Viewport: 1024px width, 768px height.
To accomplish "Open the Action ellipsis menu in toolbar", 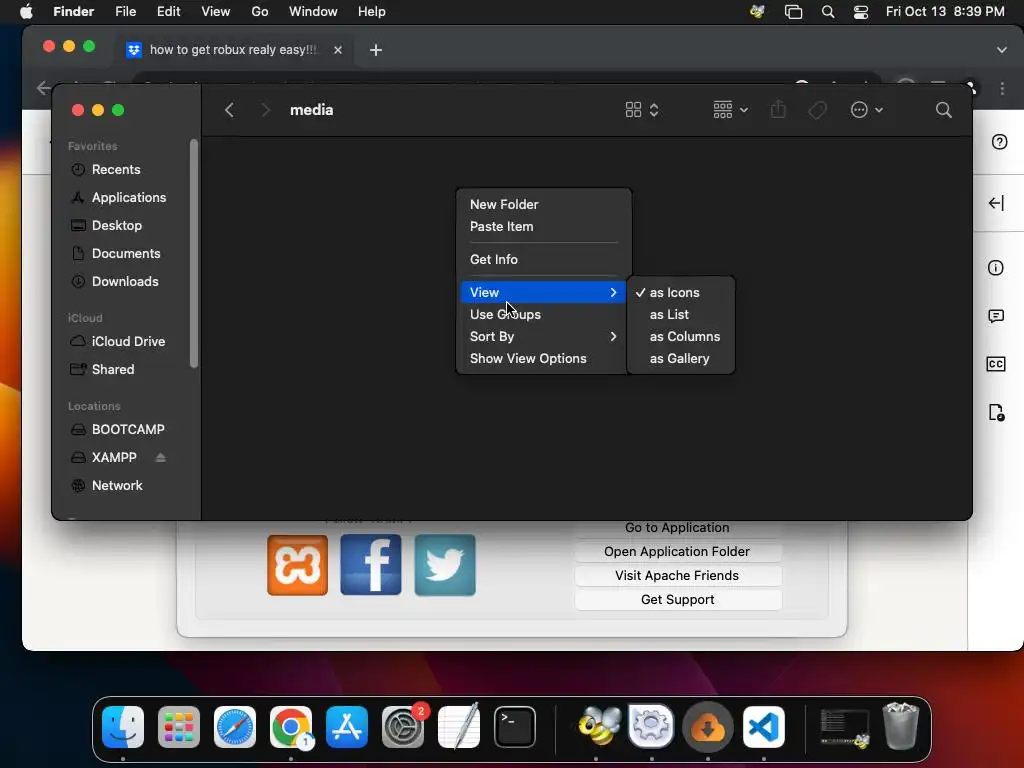I will [867, 110].
